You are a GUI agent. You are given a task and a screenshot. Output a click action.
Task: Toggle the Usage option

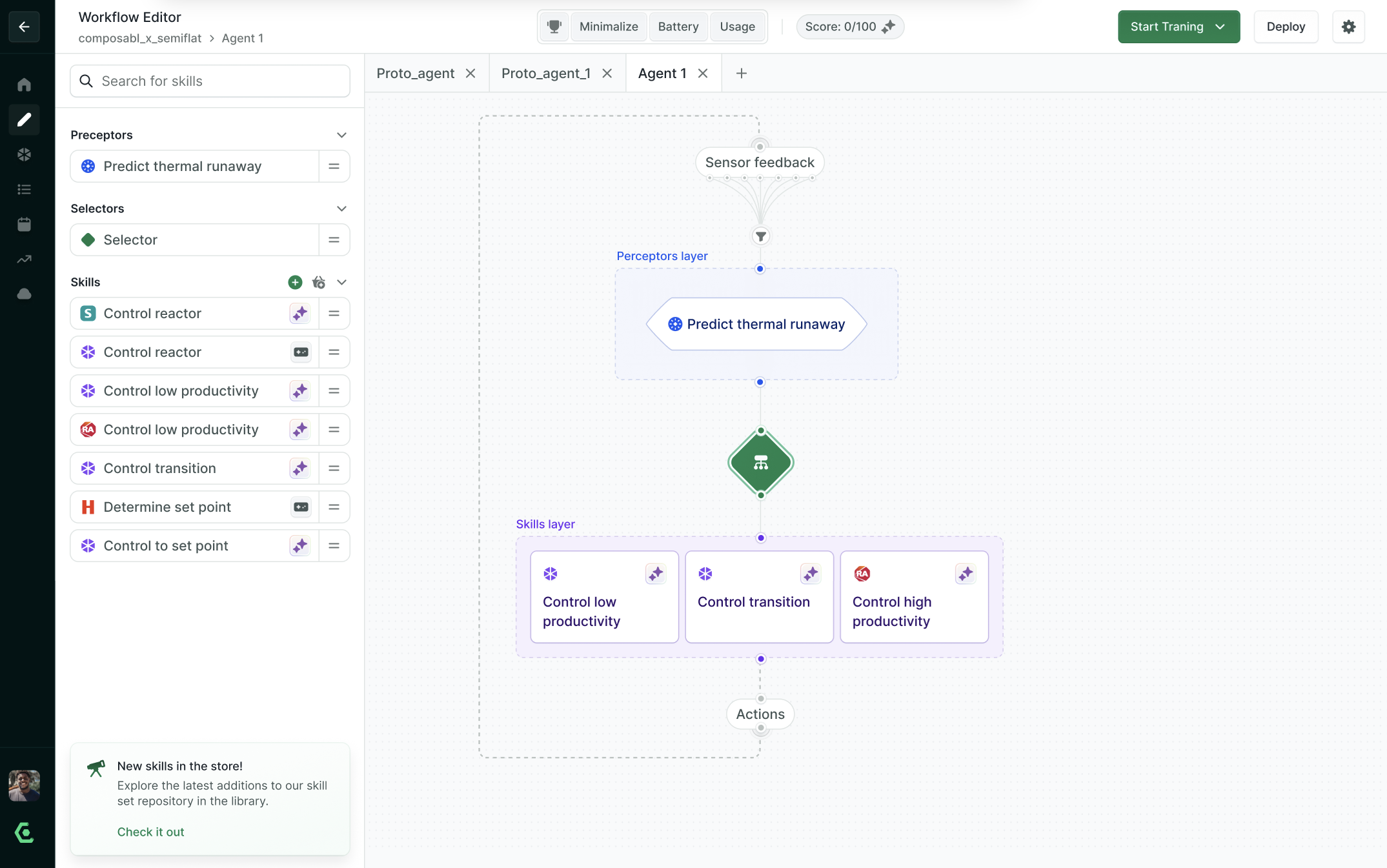(737, 26)
